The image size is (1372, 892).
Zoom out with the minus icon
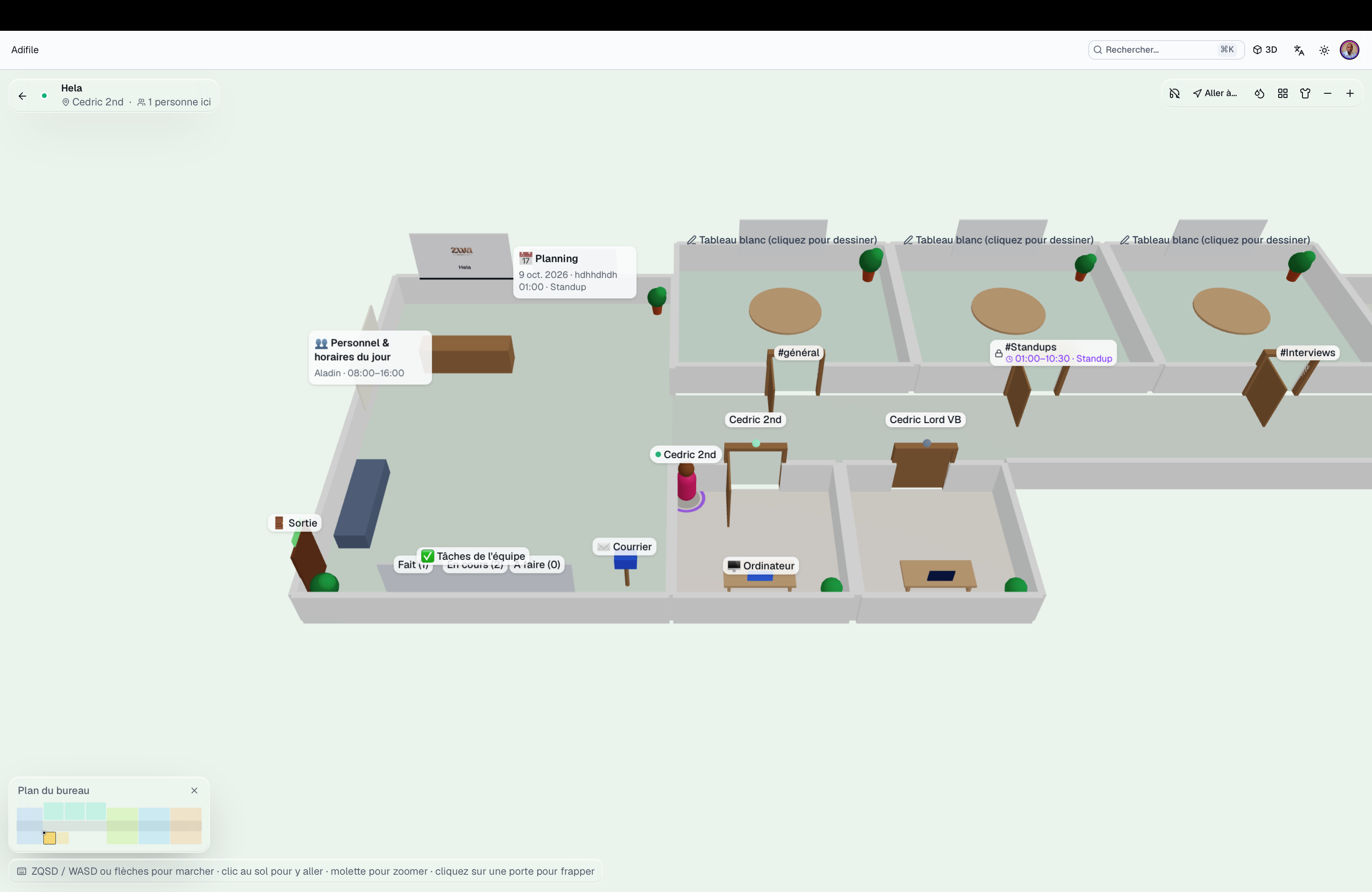[1328, 93]
